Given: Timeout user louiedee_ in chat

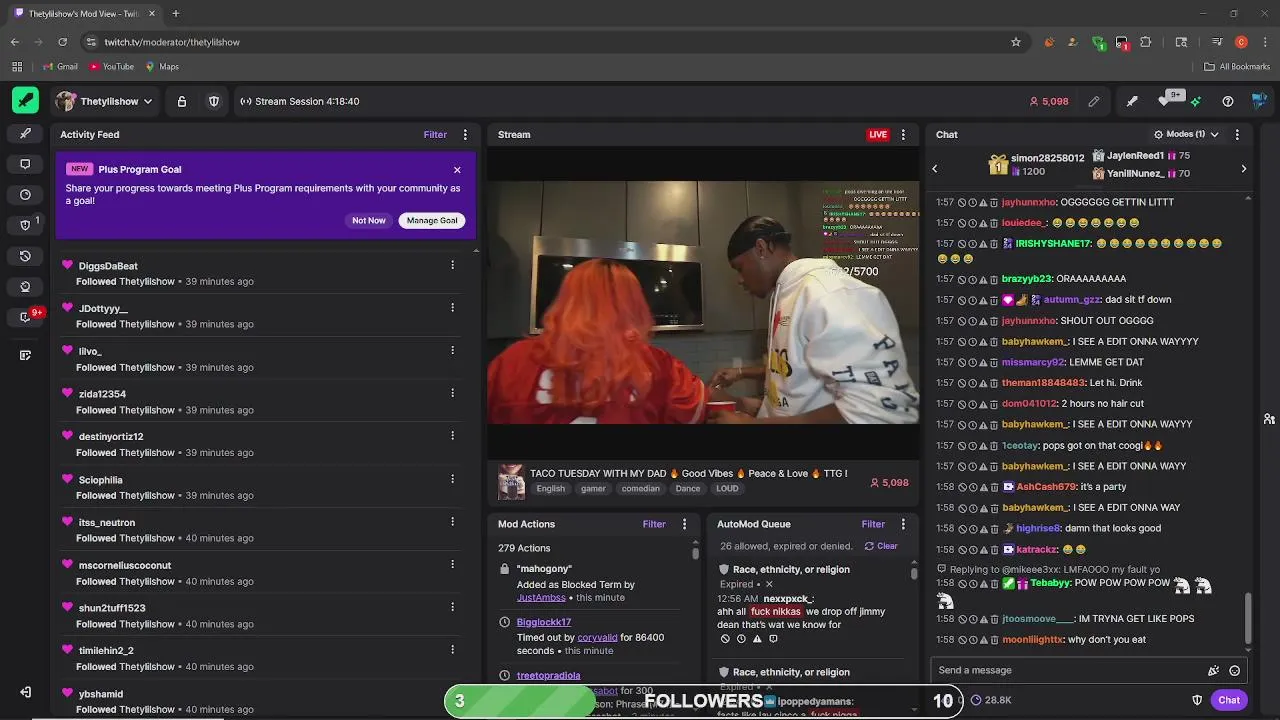Looking at the screenshot, I should [972, 223].
